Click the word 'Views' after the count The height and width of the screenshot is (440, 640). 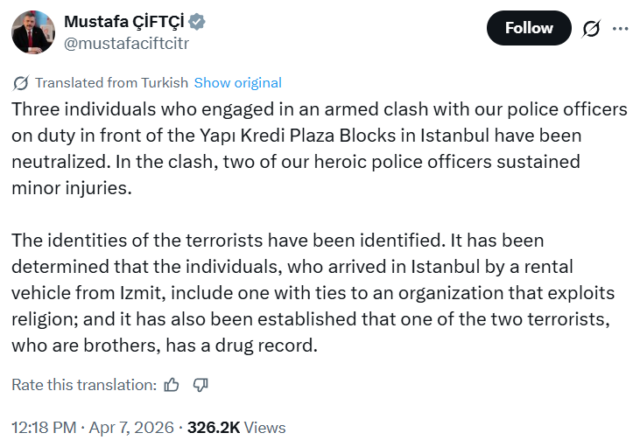(x=265, y=427)
